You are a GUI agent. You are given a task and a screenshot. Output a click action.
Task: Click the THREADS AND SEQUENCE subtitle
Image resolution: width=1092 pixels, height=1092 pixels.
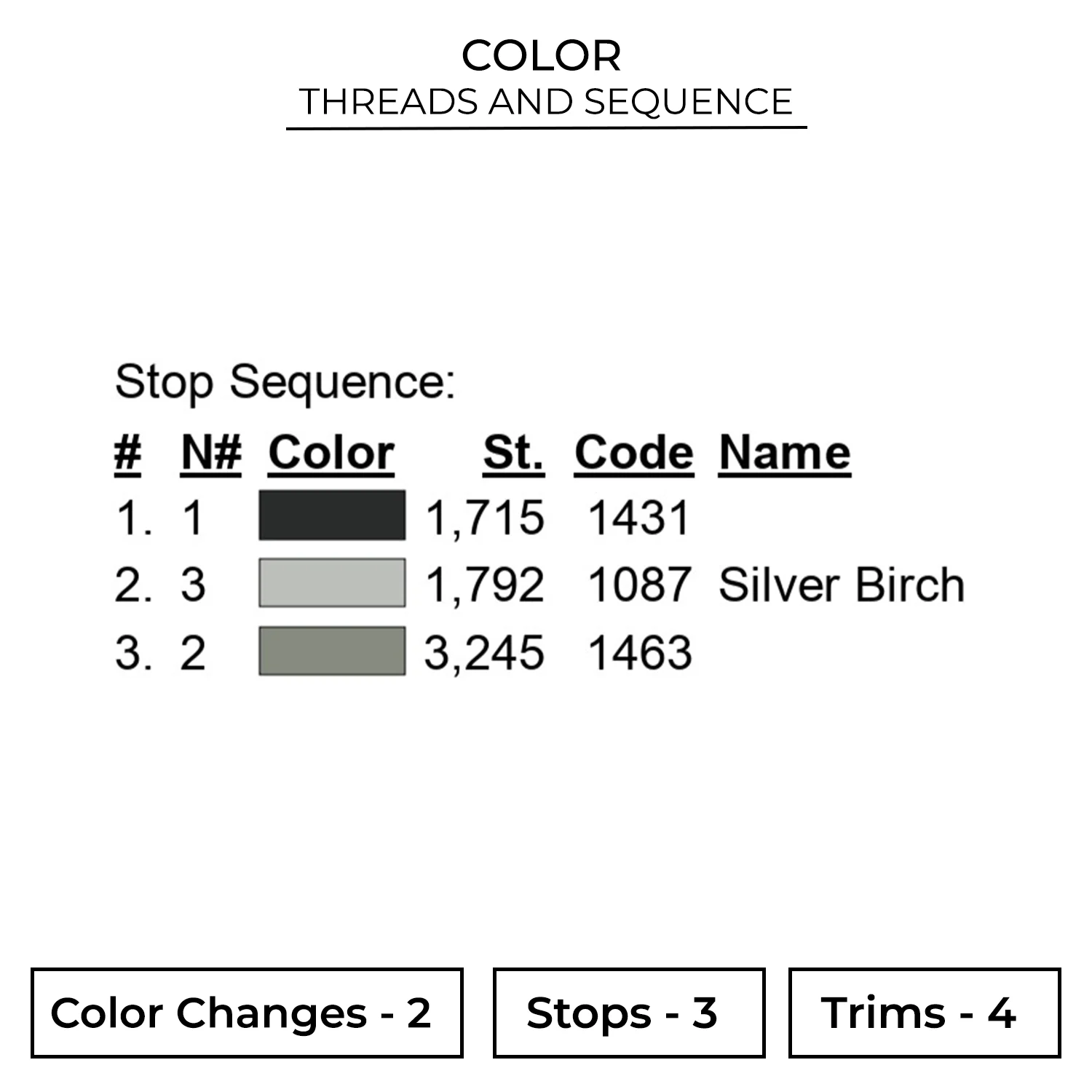546,102
